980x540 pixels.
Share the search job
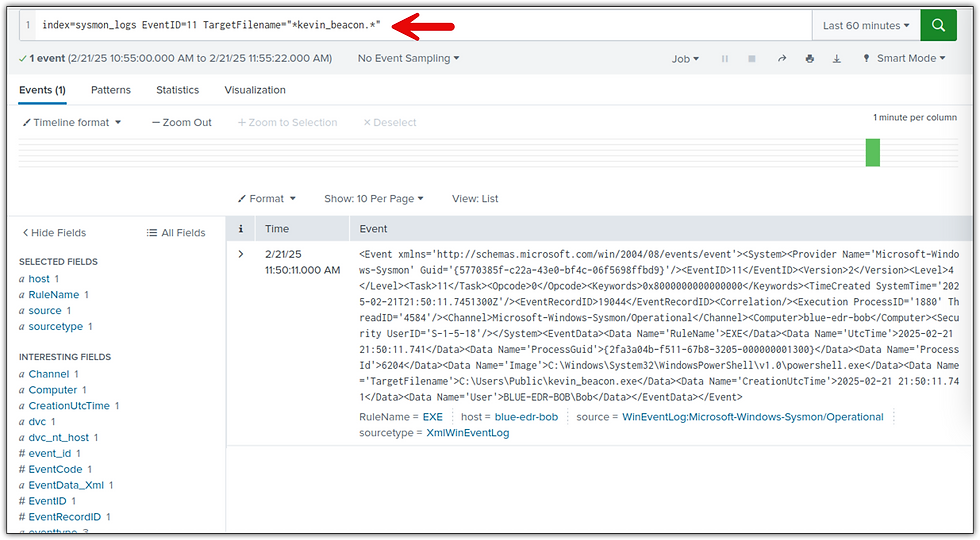click(x=781, y=59)
